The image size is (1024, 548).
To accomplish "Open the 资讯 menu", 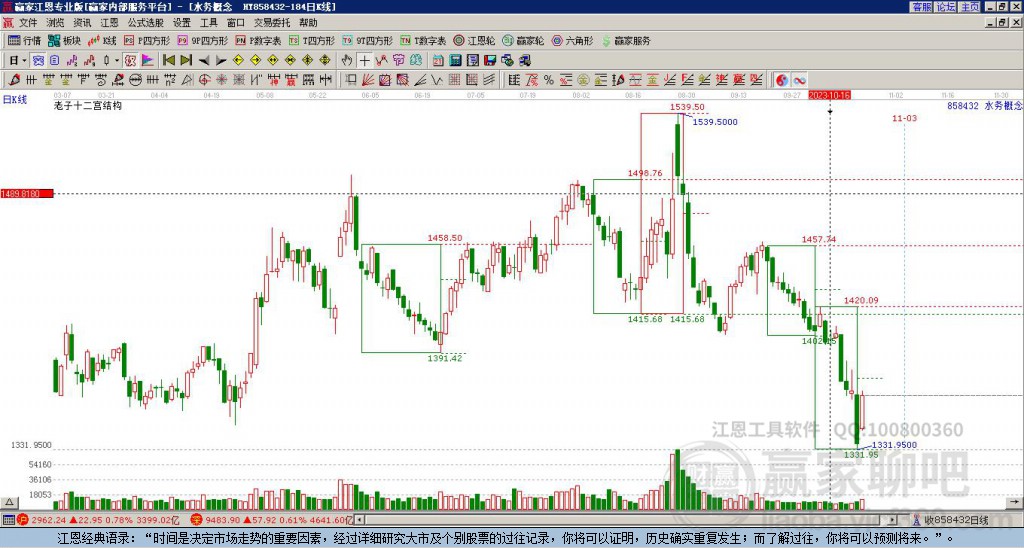I will coord(82,23).
